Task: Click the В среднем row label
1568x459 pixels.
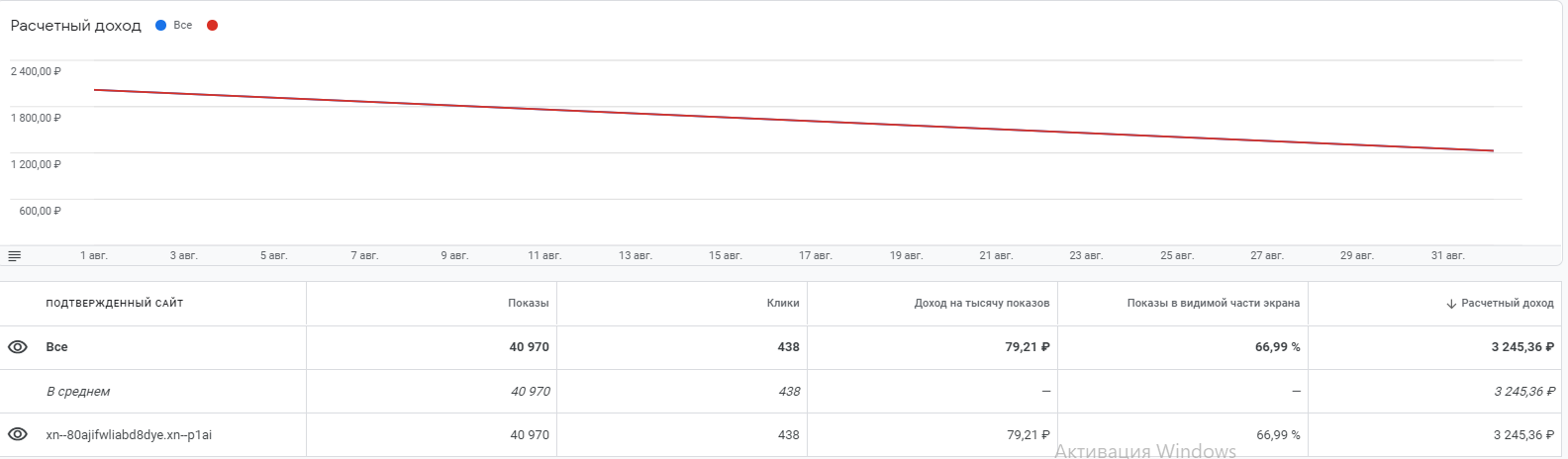Action: point(78,392)
